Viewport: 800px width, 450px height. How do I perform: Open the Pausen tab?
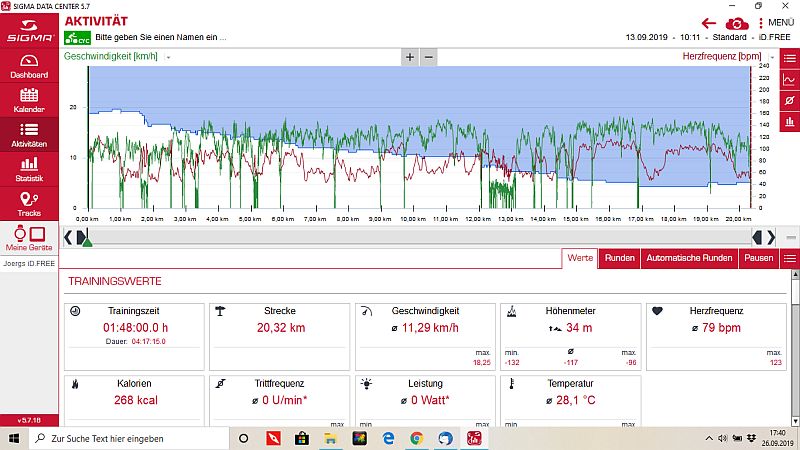click(x=758, y=258)
